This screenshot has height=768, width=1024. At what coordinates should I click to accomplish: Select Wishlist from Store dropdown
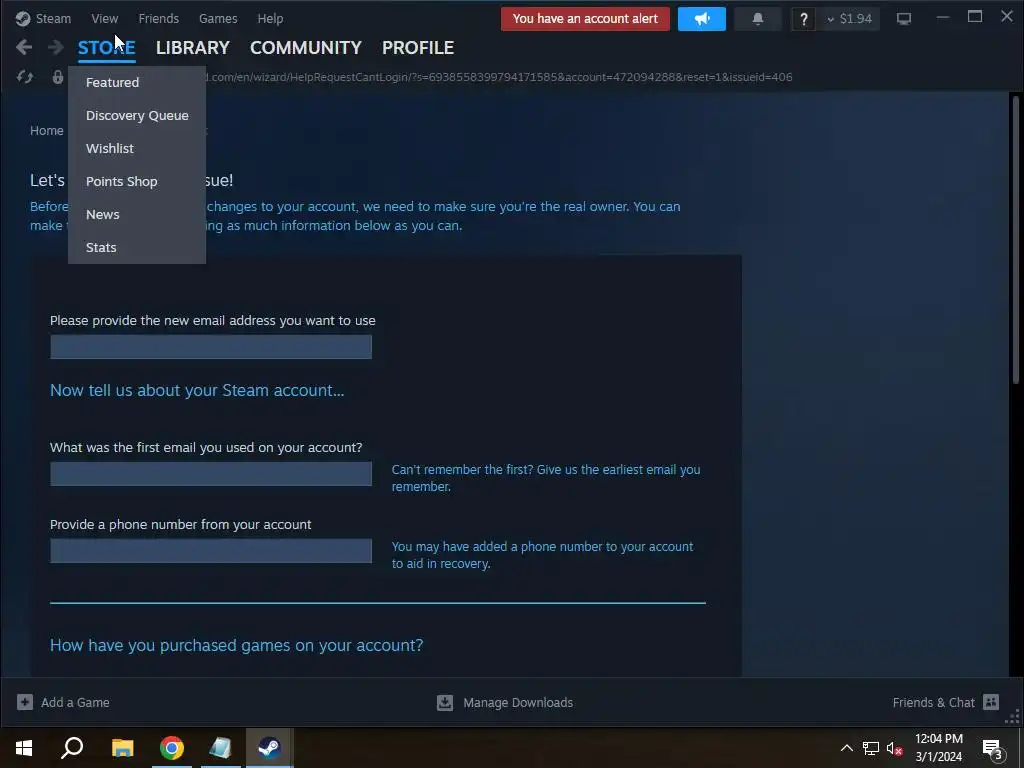[110, 148]
